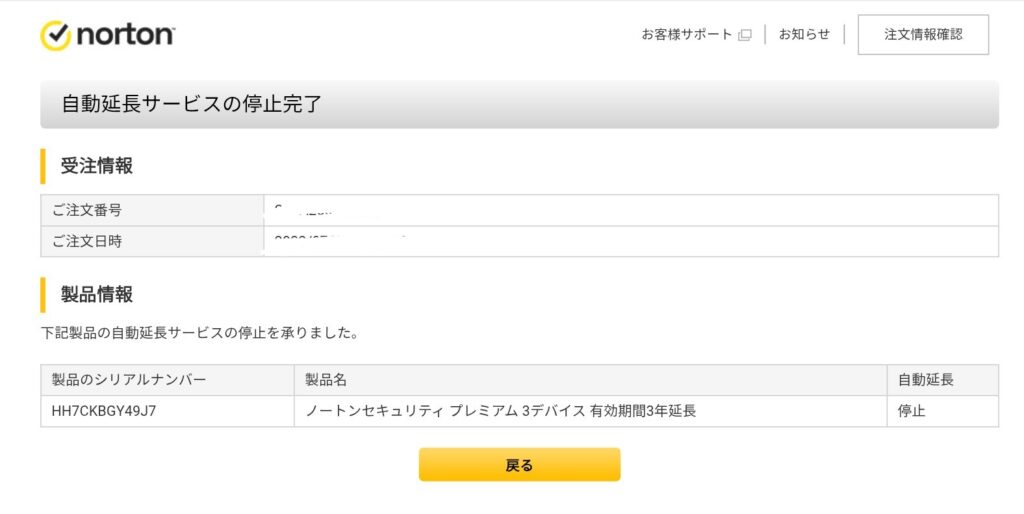Image resolution: width=1024 pixels, height=514 pixels.
Task: Click the norton wordmark text
Action: [125, 35]
